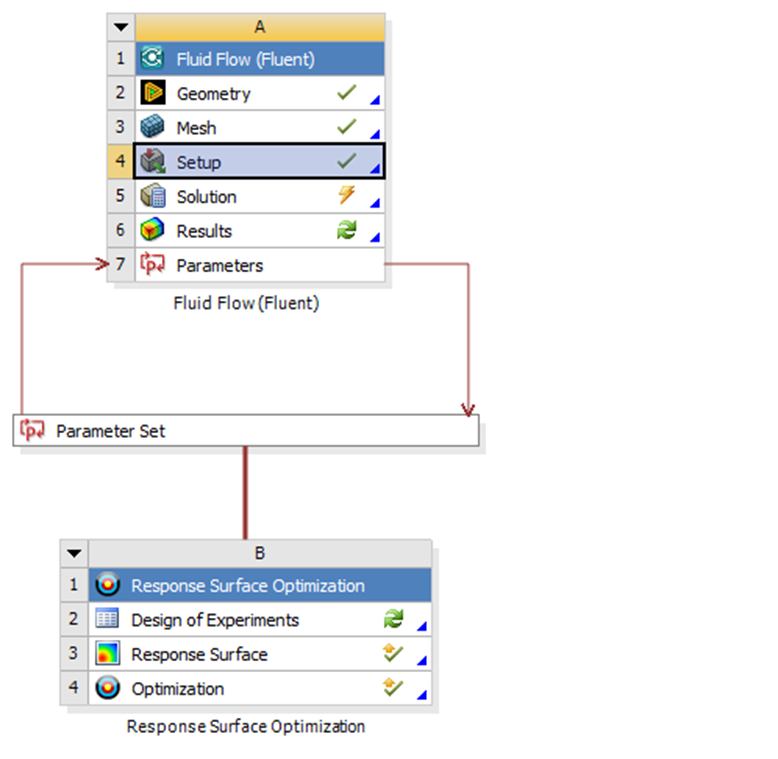The image size is (778, 759).
Task: Click the Parameters icon in system A
Action: tap(152, 264)
